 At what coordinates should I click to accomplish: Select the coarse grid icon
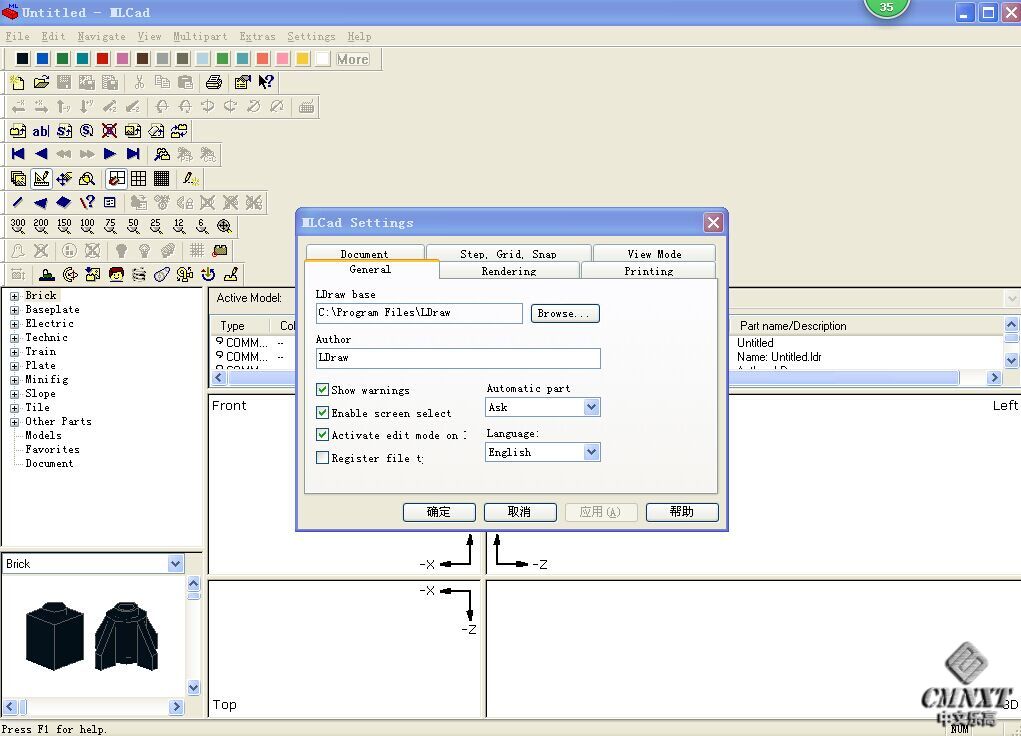(139, 178)
